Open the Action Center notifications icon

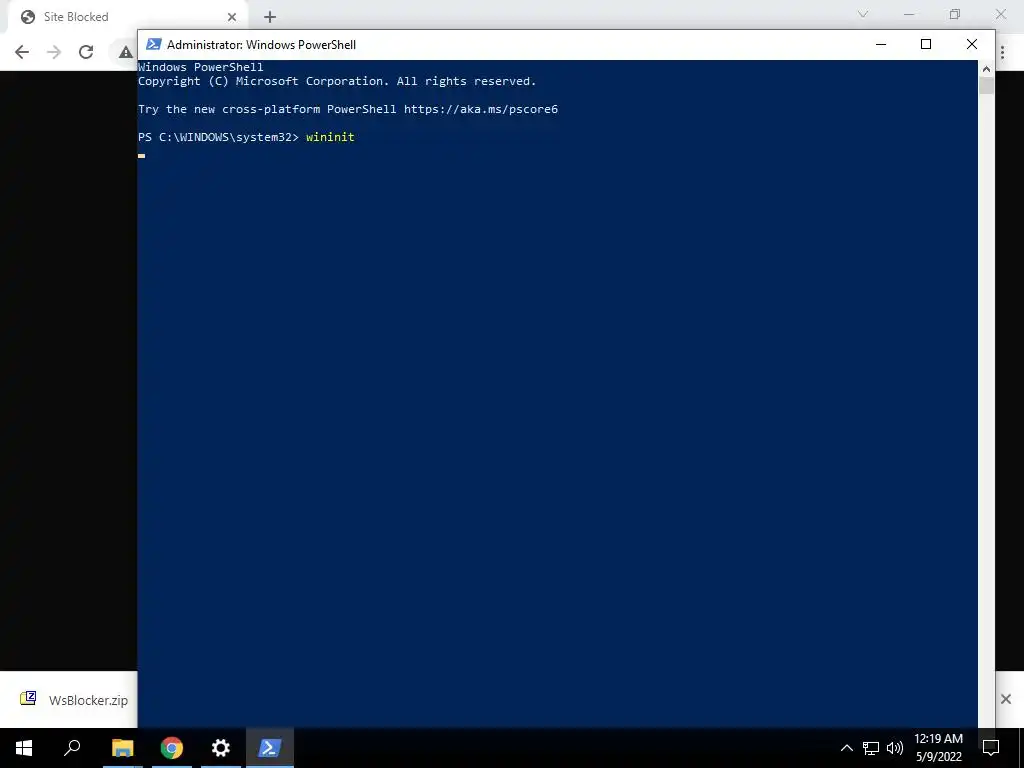991,748
